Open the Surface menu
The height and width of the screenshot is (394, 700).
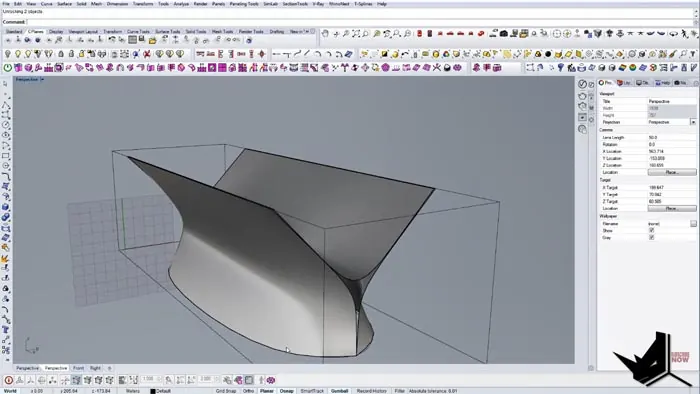click(x=64, y=4)
